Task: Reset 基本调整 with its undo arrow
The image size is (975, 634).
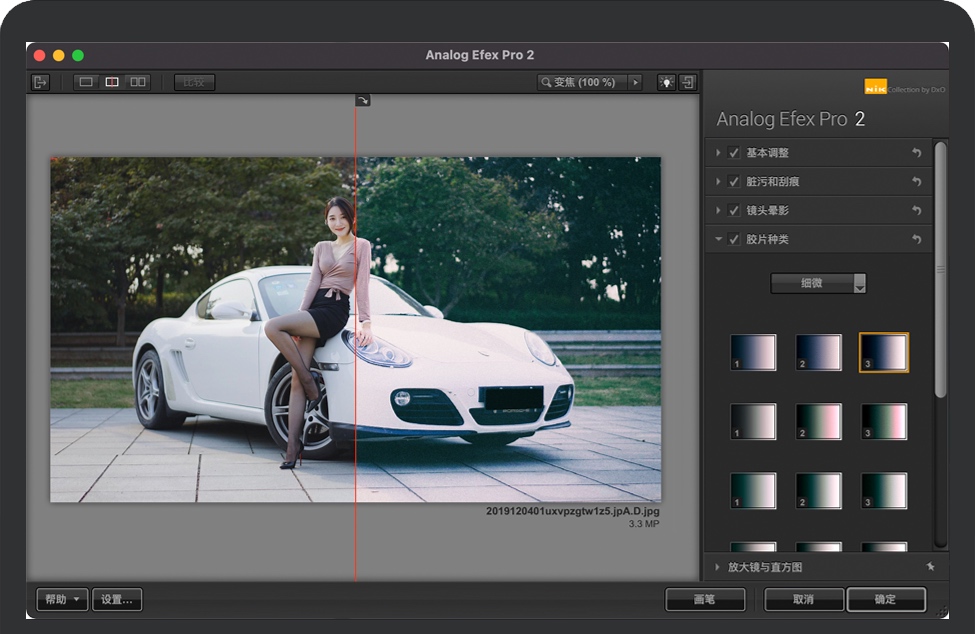Action: [x=916, y=153]
